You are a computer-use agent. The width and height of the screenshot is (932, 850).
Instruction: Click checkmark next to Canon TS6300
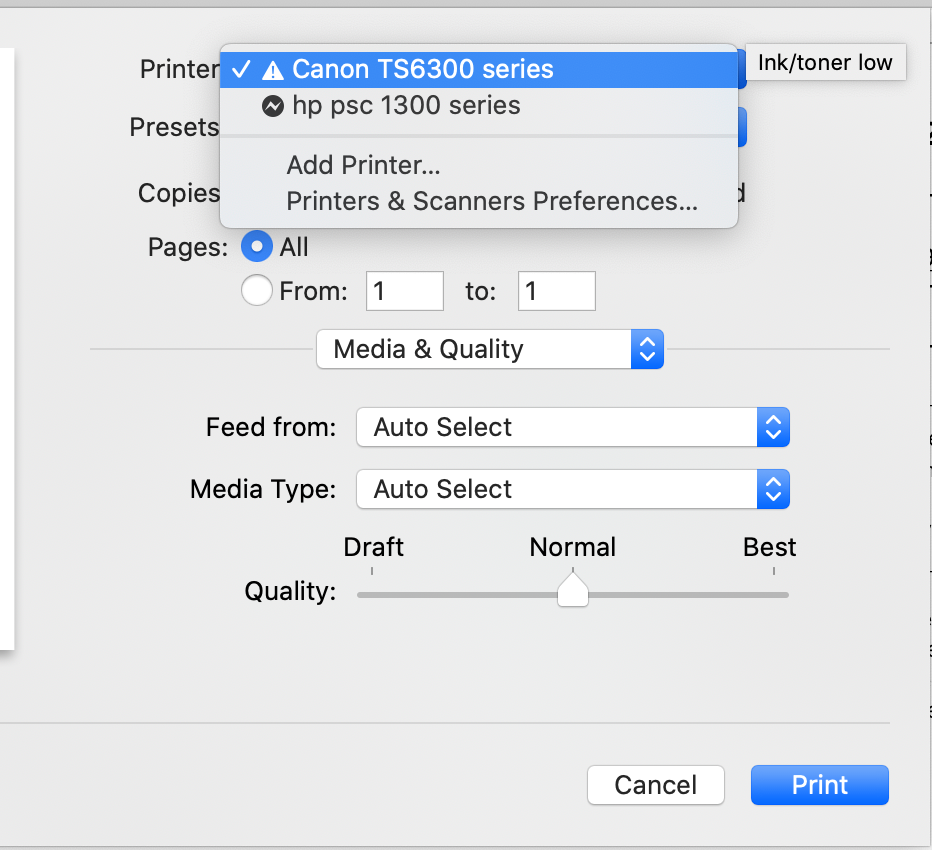pos(241,70)
